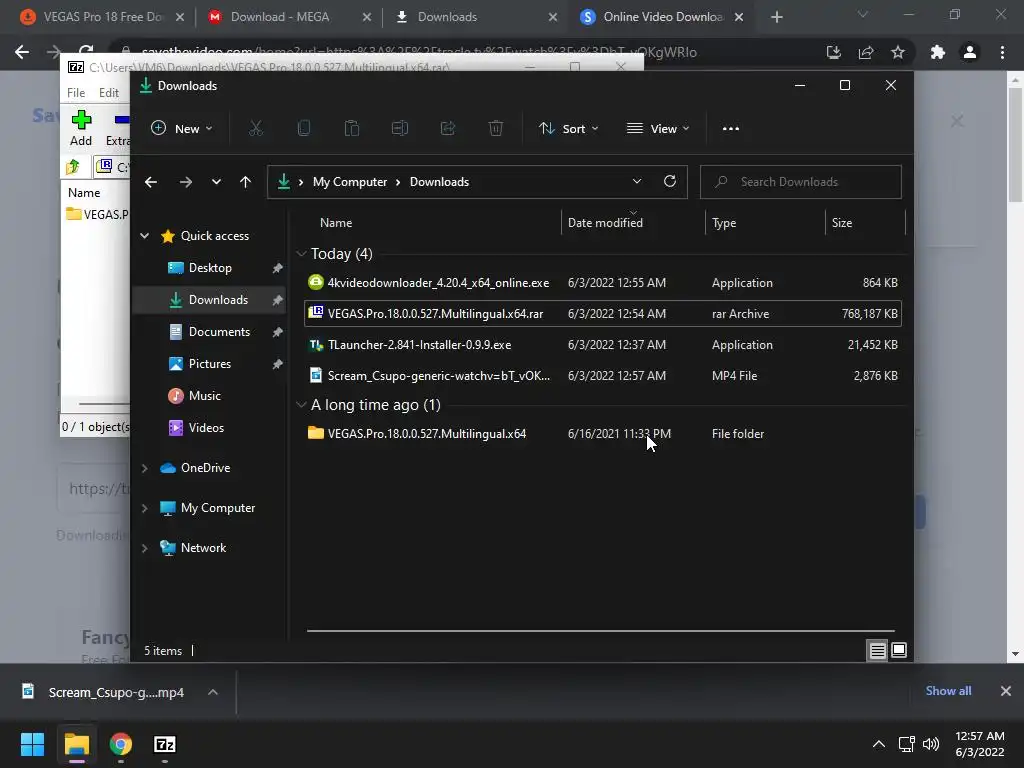
Task: Select the Scream_Csupo MP4 file in list
Action: pyautogui.click(x=603, y=376)
